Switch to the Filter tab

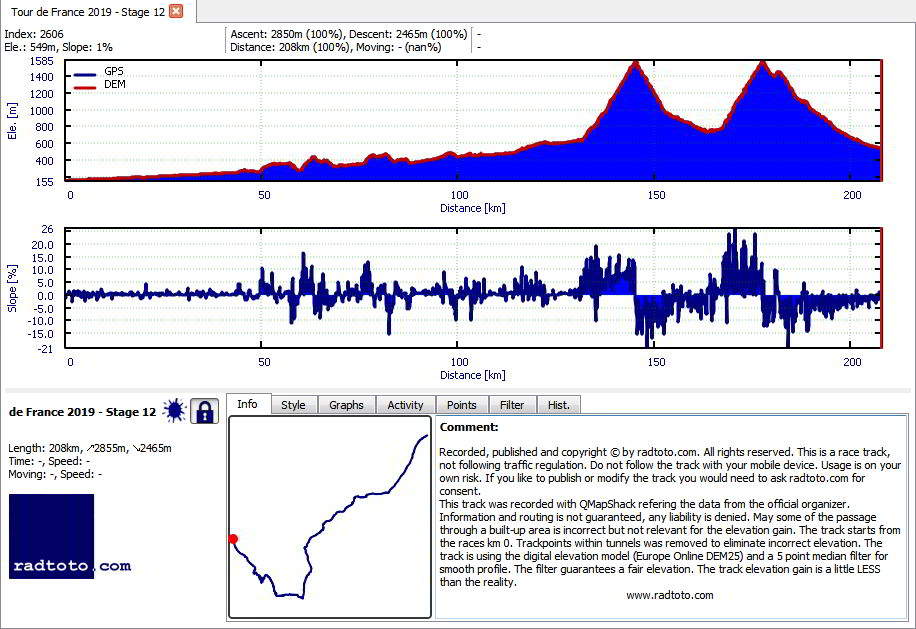click(x=512, y=405)
